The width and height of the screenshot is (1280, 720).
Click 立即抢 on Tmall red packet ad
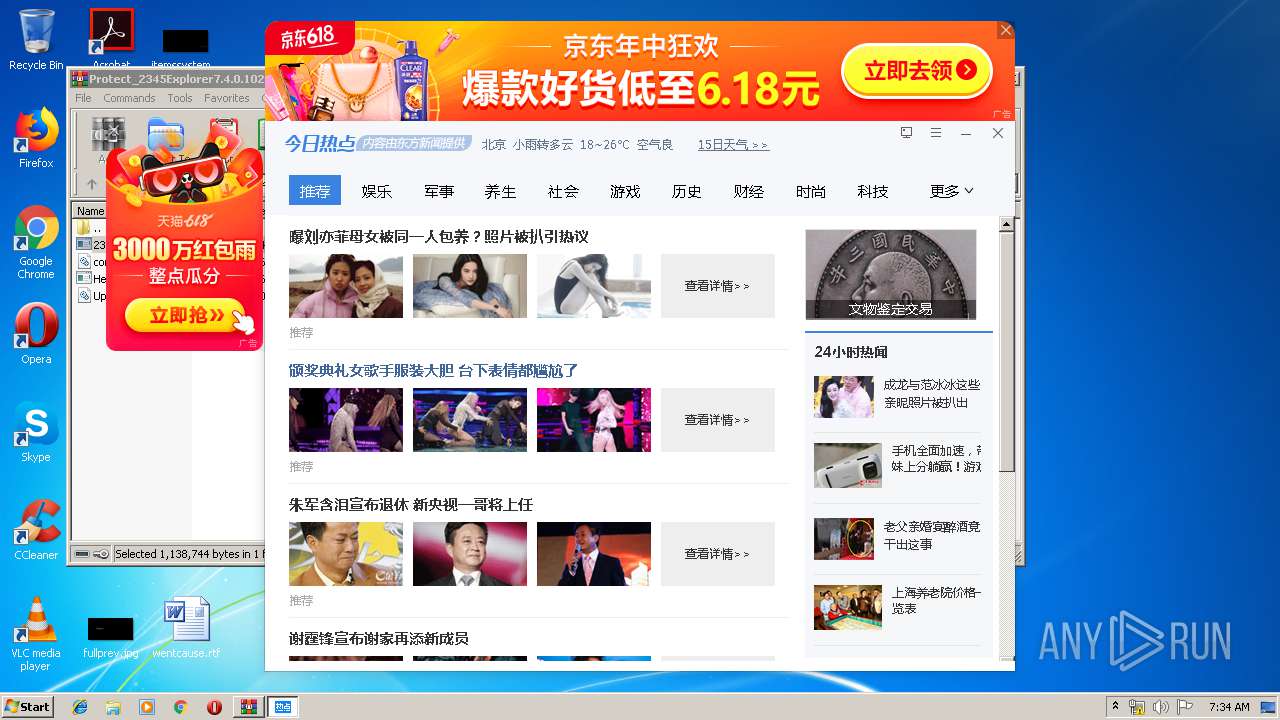coord(186,315)
